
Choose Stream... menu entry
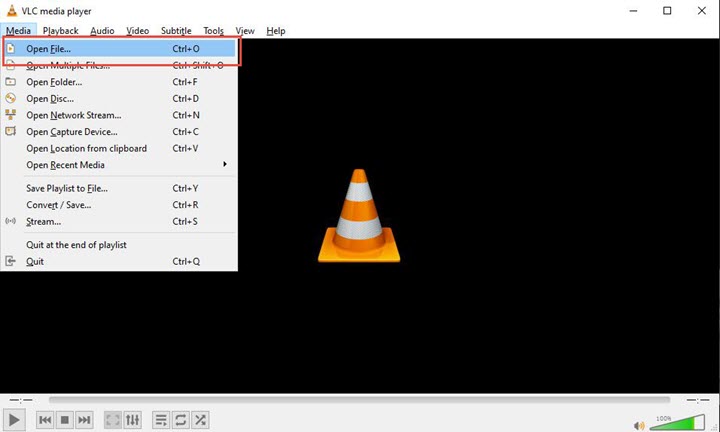pos(119,221)
